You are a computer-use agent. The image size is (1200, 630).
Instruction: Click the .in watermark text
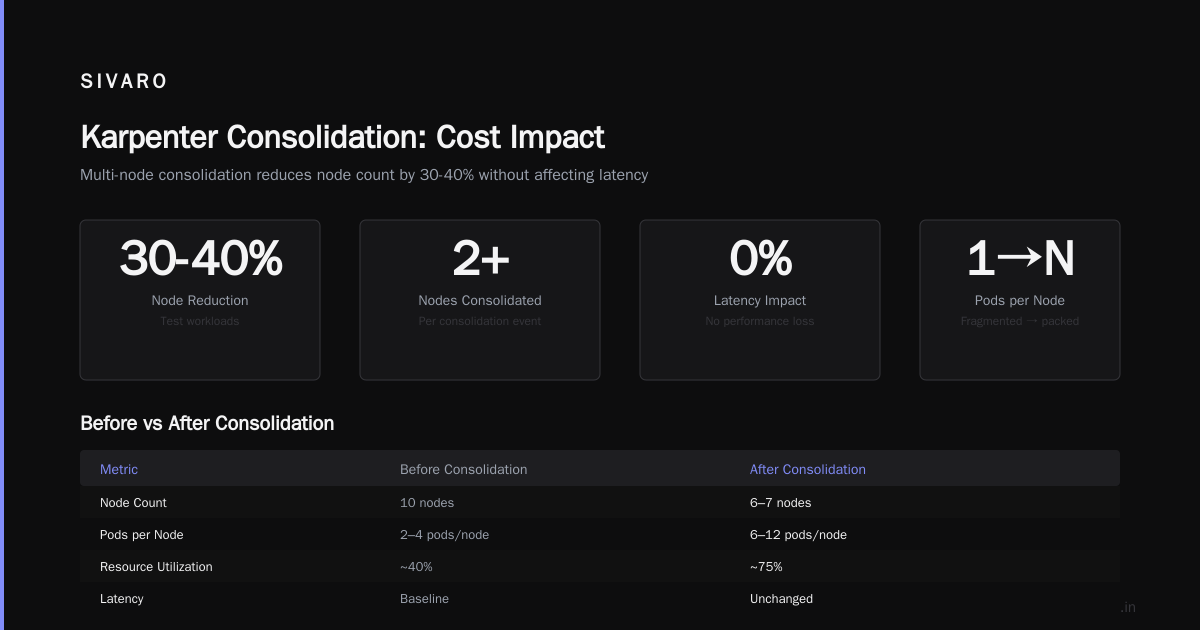tap(1128, 607)
